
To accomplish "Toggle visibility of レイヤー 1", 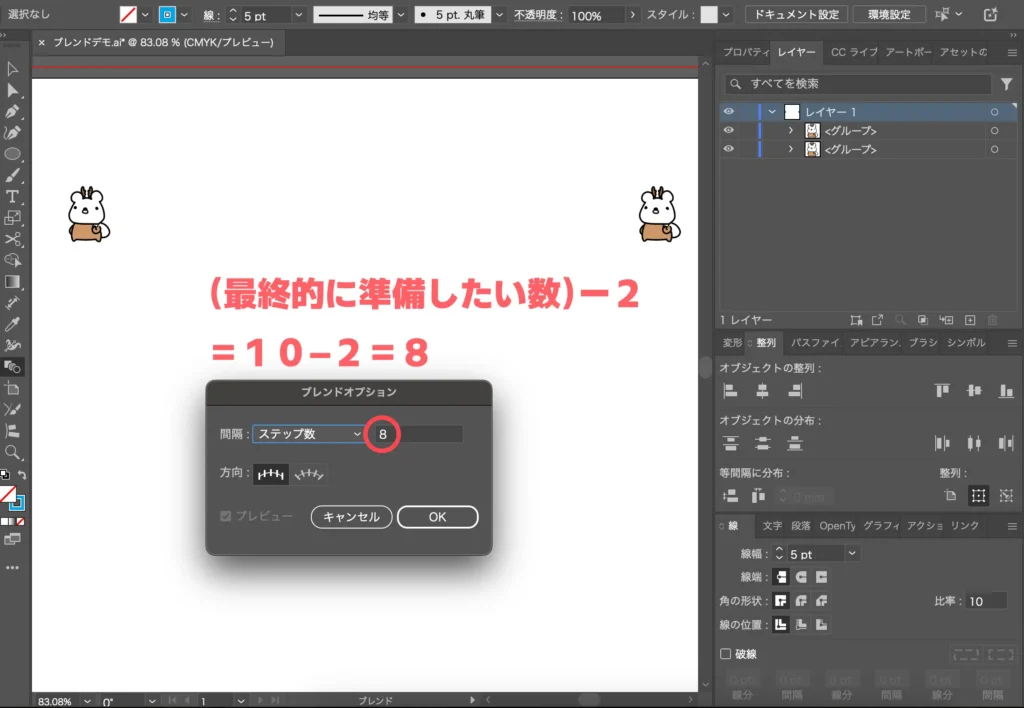I will coord(728,112).
